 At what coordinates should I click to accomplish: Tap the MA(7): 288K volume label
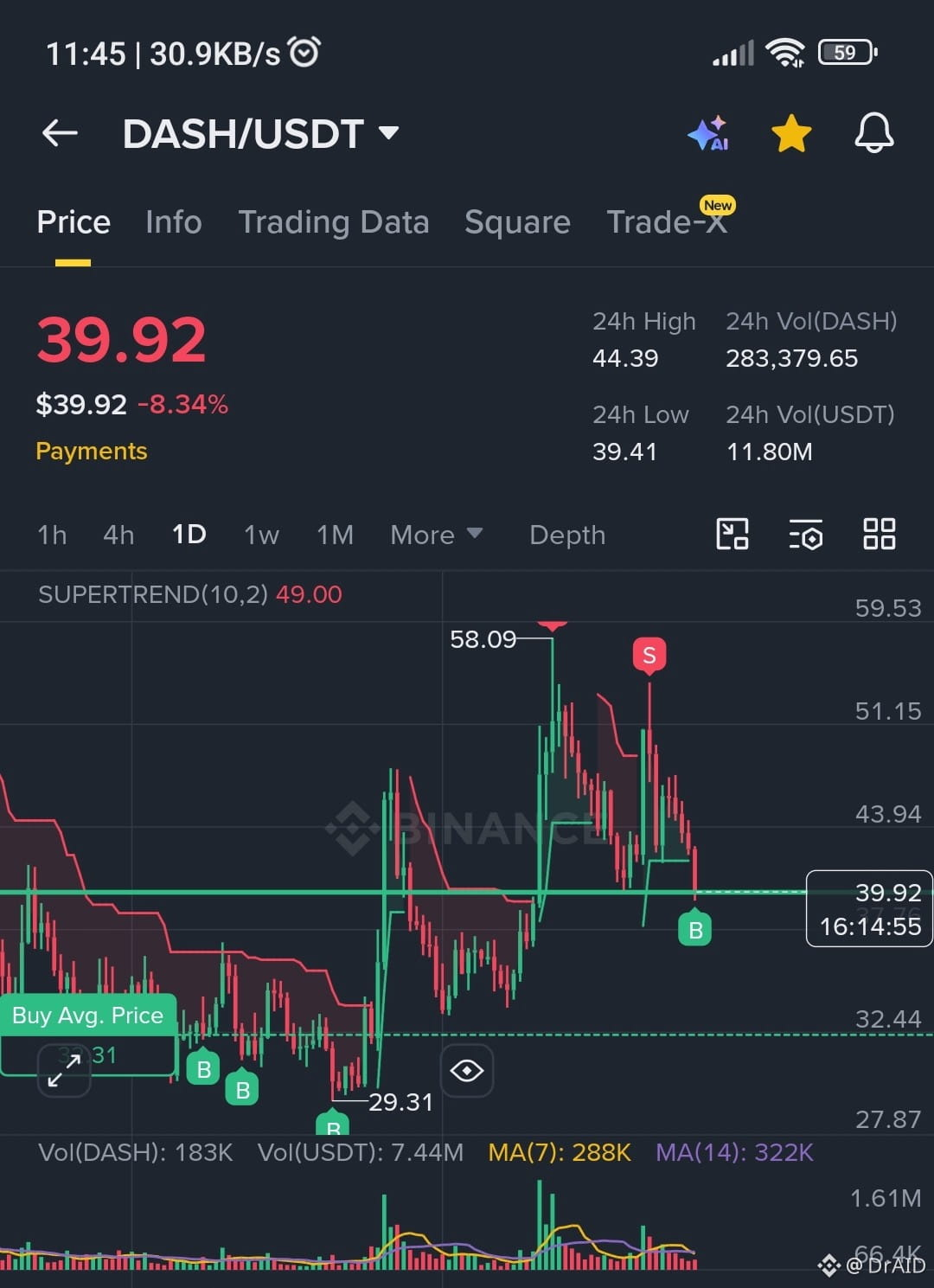pos(560,1152)
